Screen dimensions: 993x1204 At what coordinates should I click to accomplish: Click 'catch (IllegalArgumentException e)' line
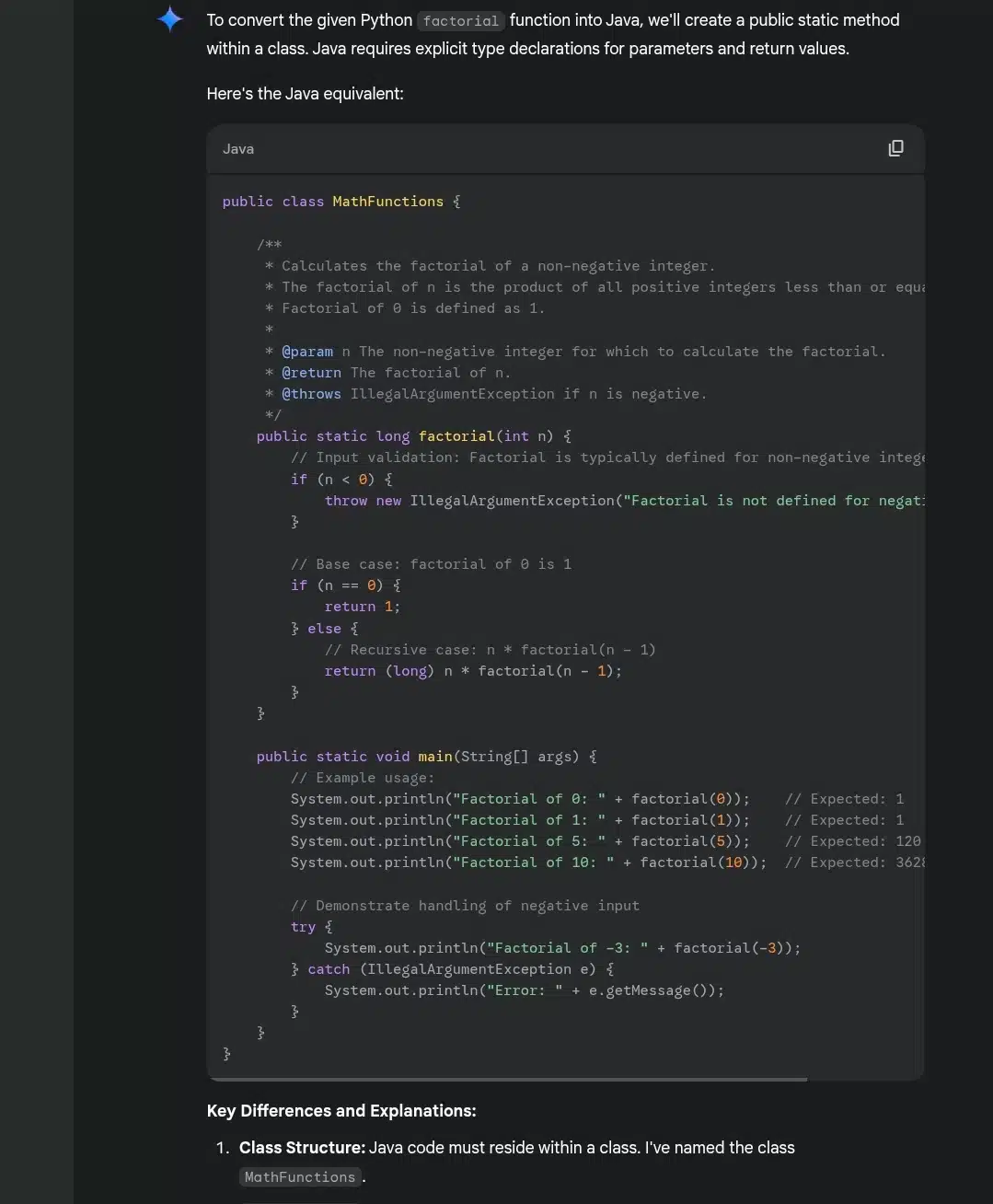coord(453,969)
